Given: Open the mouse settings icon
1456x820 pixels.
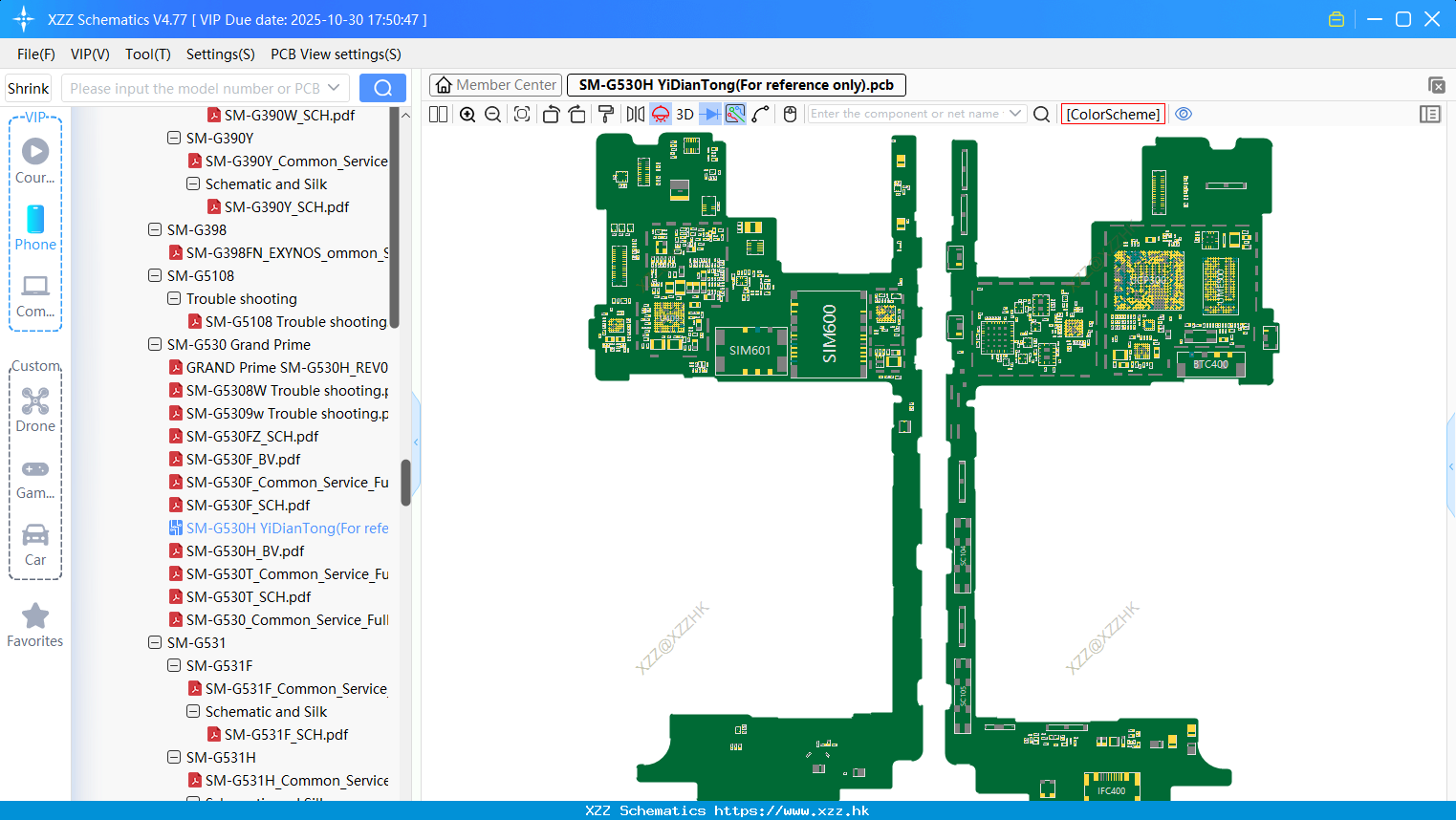Looking at the screenshot, I should [x=790, y=115].
